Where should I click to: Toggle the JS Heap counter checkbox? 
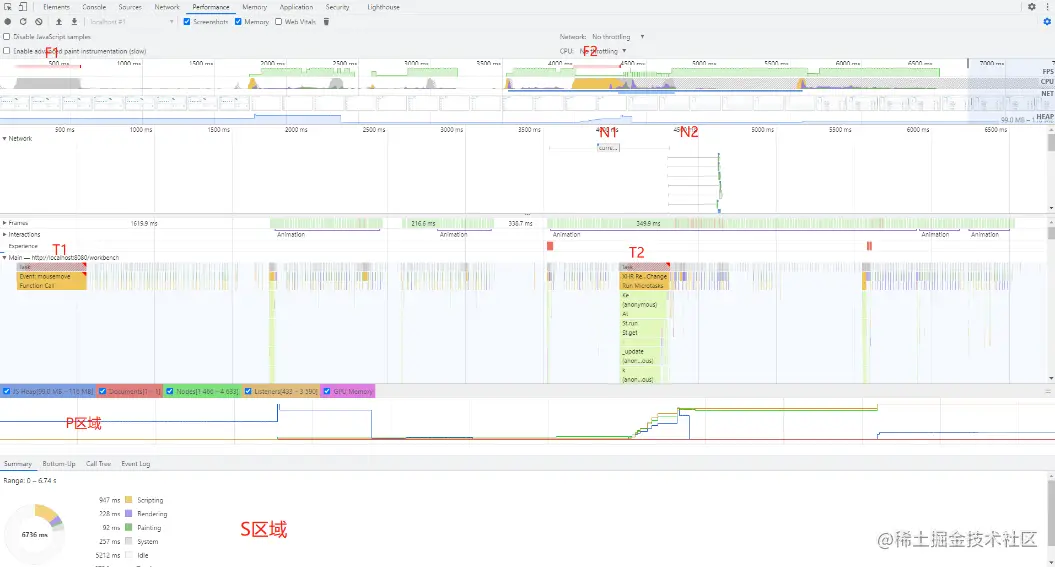(7, 391)
